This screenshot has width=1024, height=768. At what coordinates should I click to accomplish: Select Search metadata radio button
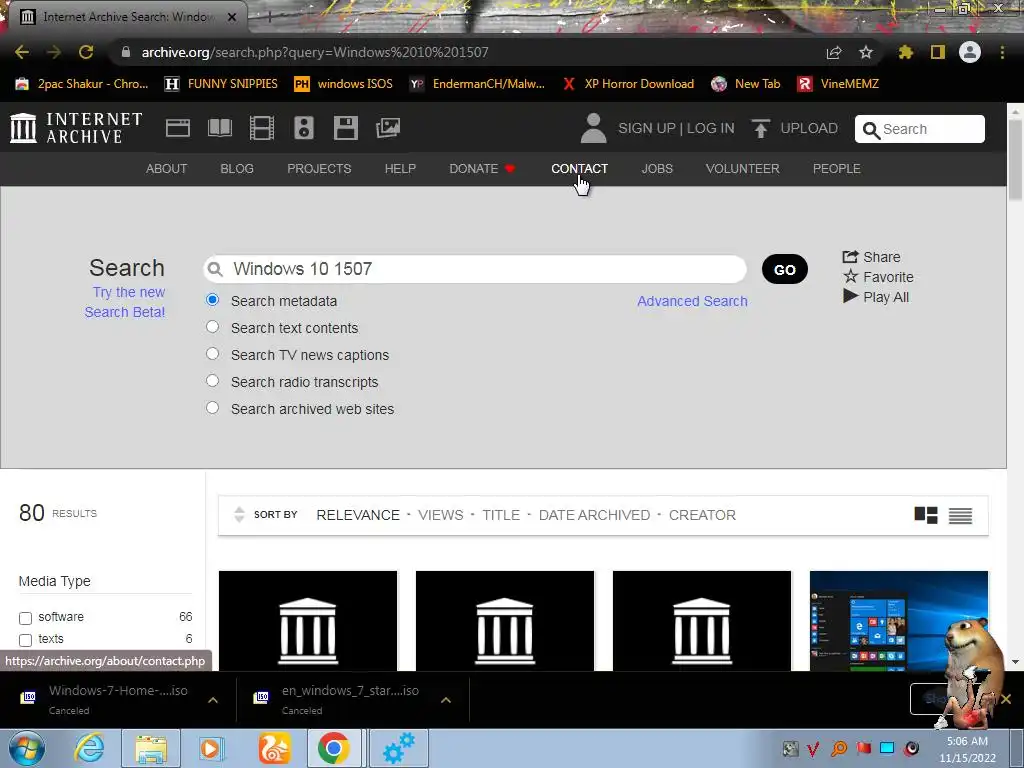212,300
